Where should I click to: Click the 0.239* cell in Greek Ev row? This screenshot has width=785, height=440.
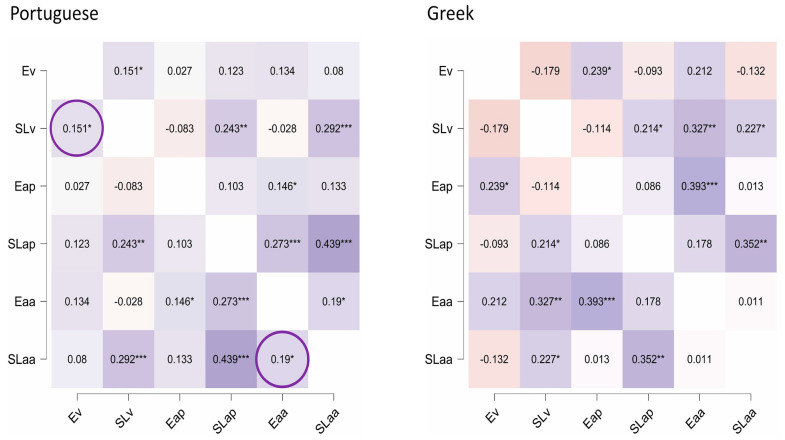pyautogui.click(x=597, y=71)
